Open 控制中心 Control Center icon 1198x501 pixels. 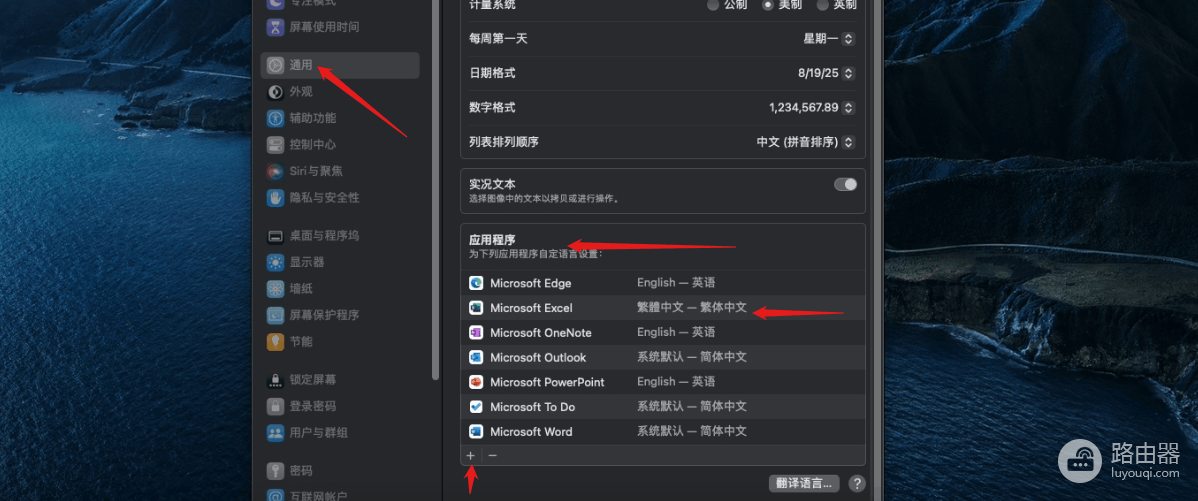tap(275, 144)
